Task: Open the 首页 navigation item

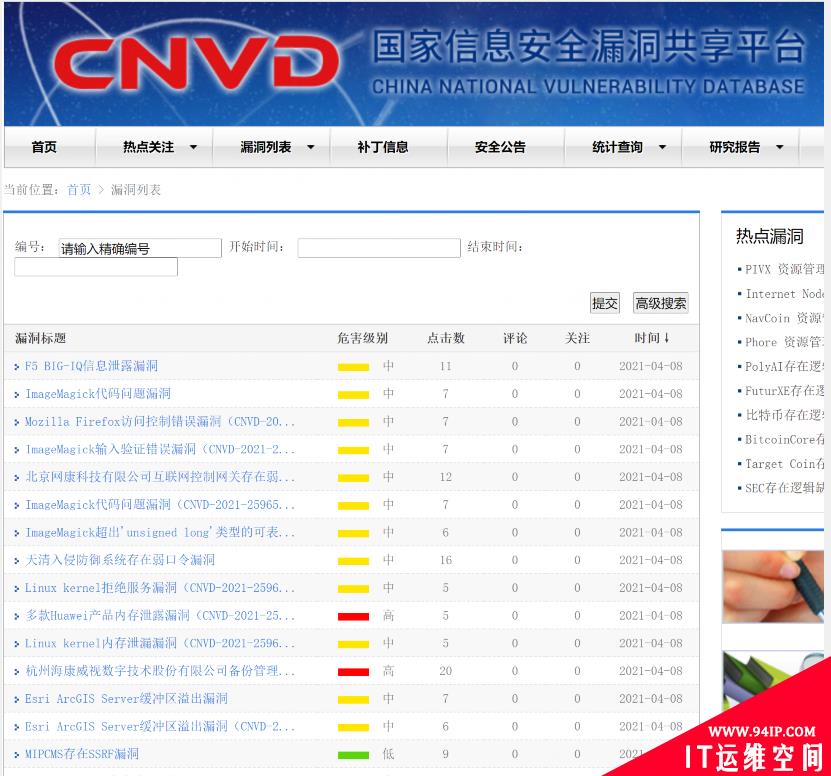Action: (x=44, y=147)
